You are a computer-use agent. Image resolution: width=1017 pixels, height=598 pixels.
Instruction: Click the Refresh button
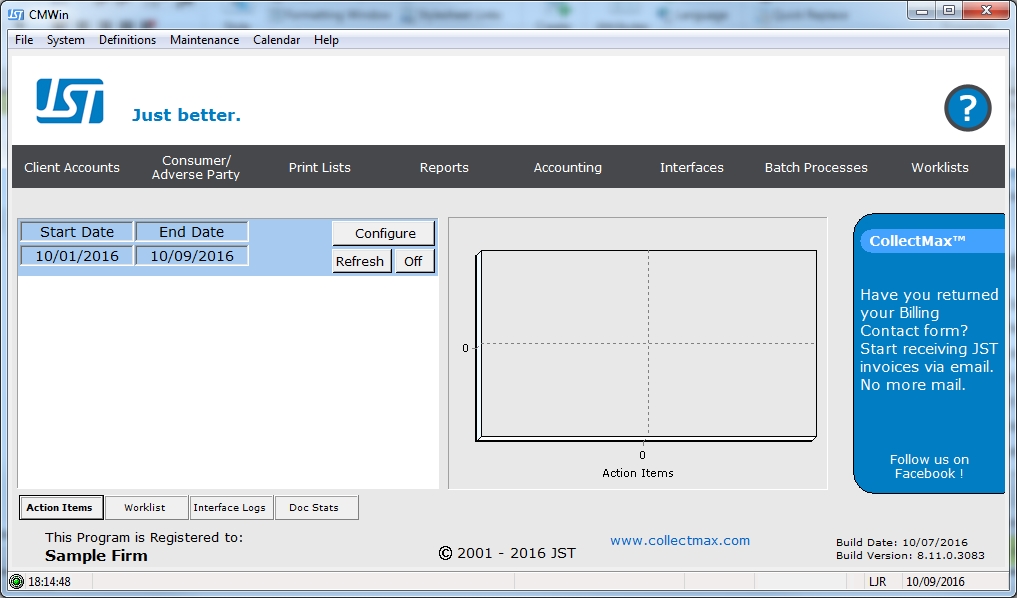(x=360, y=261)
